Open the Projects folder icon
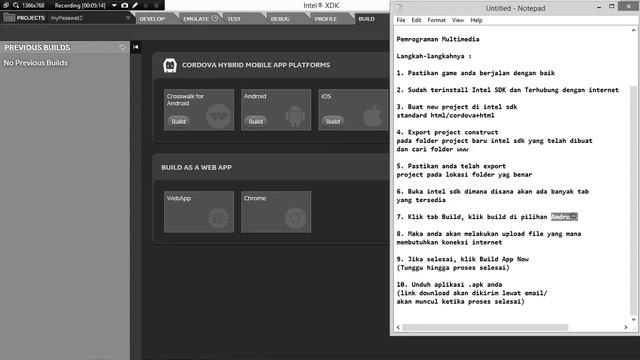This screenshot has width=640, height=360. click(x=9, y=18)
